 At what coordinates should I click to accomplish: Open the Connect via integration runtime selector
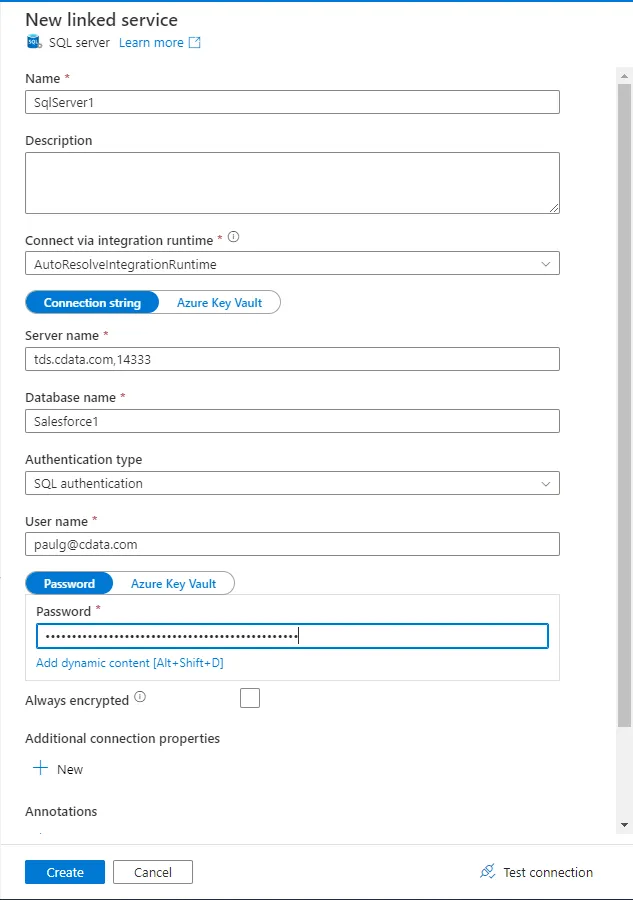[292, 262]
